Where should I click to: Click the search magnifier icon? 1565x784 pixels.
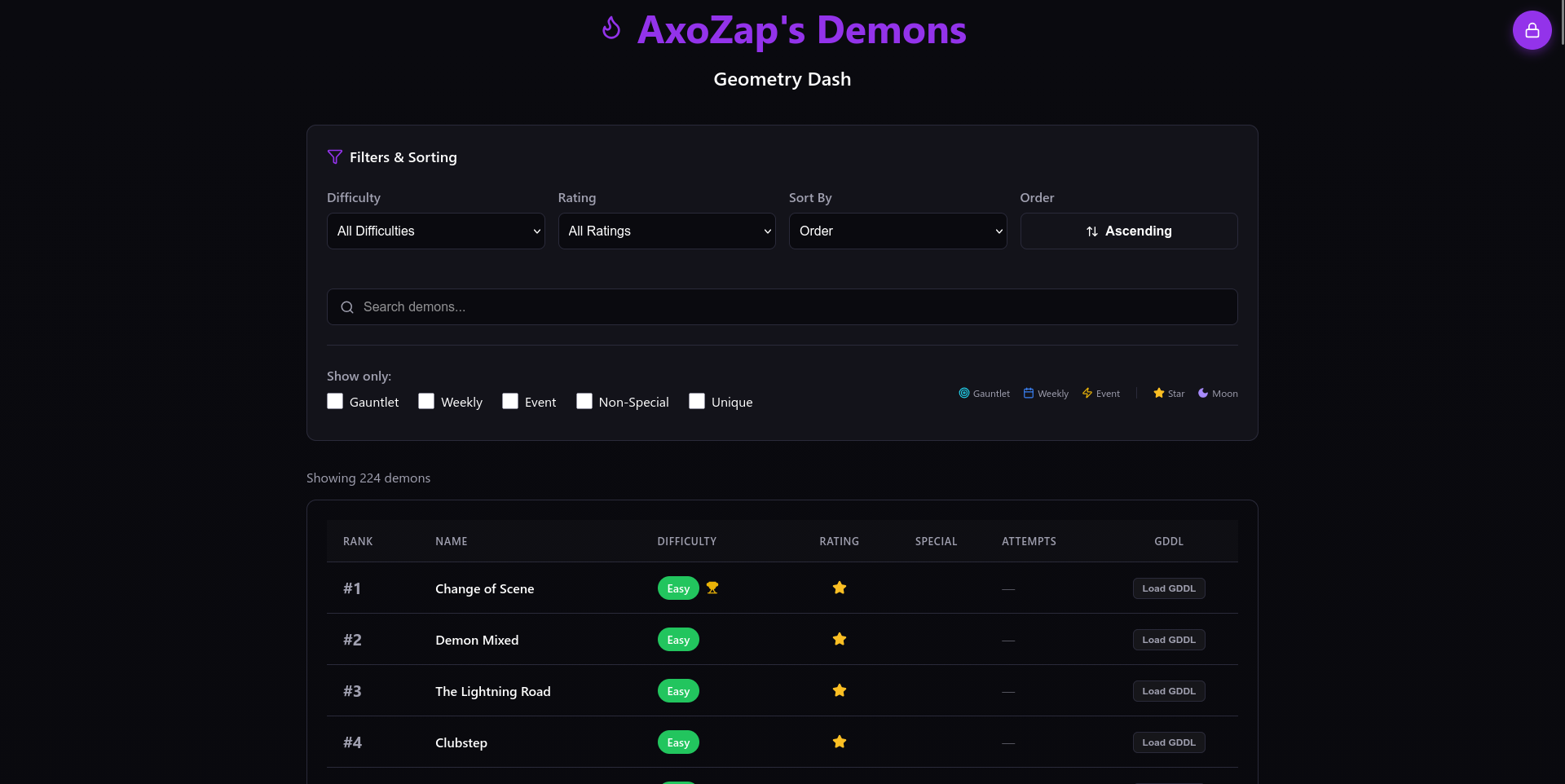[347, 307]
